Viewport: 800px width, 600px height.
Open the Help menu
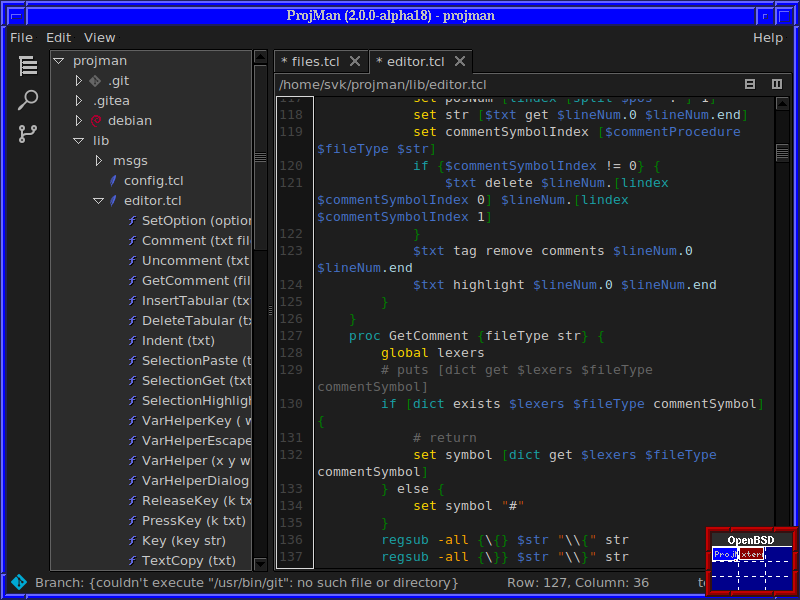(768, 37)
